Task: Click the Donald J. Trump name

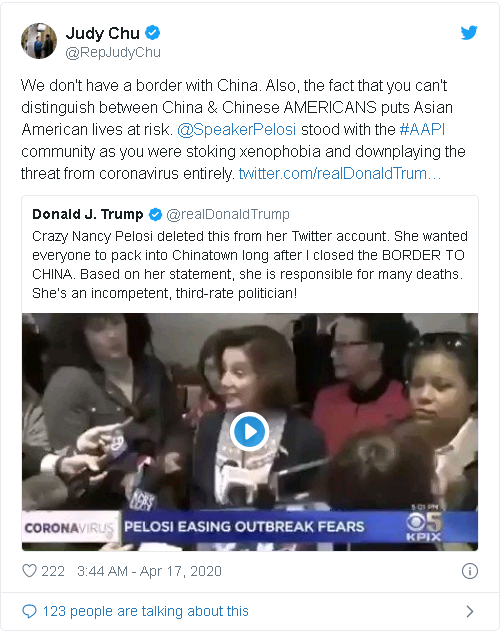Action: coord(88,214)
